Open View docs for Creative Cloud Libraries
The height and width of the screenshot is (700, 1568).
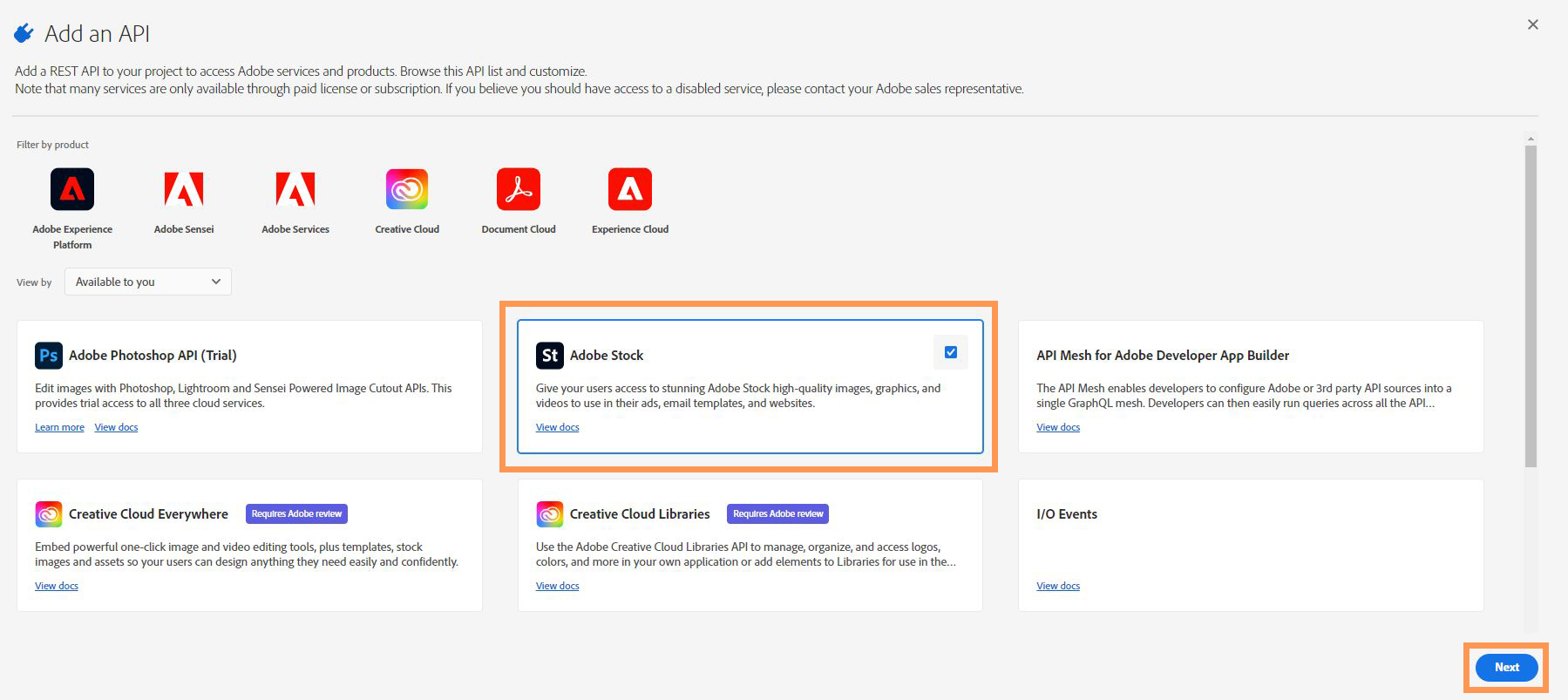(x=558, y=586)
